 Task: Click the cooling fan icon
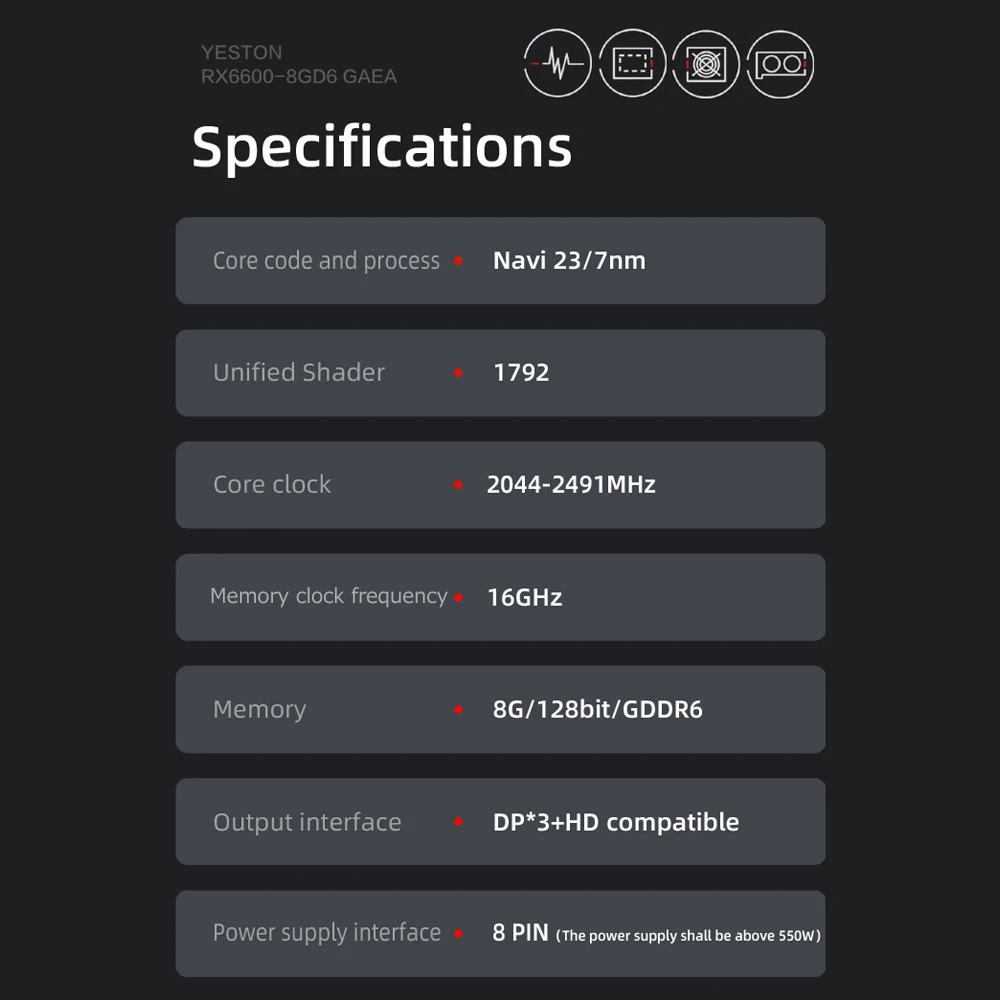[x=706, y=64]
